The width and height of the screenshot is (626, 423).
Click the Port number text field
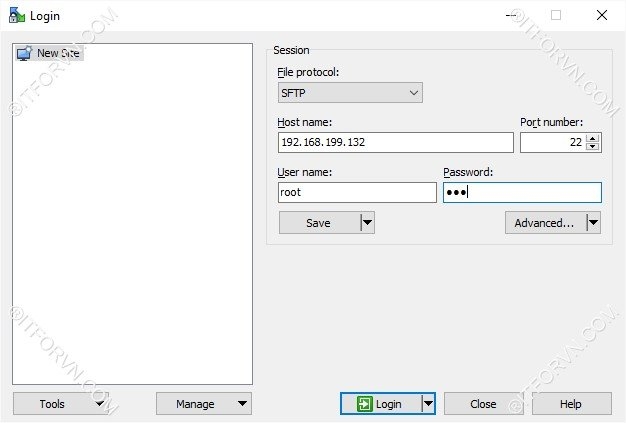tap(551, 143)
